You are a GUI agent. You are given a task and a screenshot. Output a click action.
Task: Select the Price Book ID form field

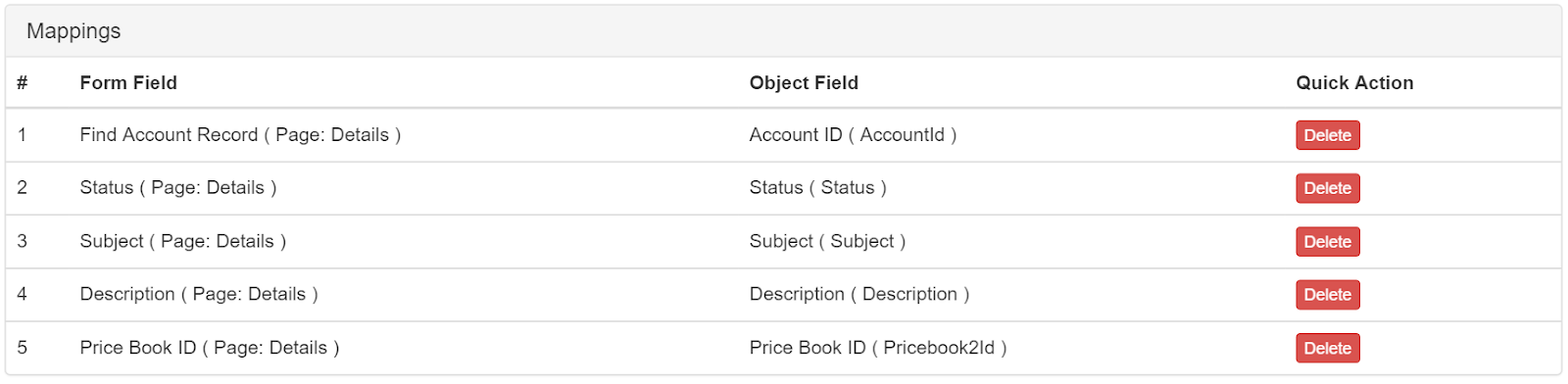point(210,348)
